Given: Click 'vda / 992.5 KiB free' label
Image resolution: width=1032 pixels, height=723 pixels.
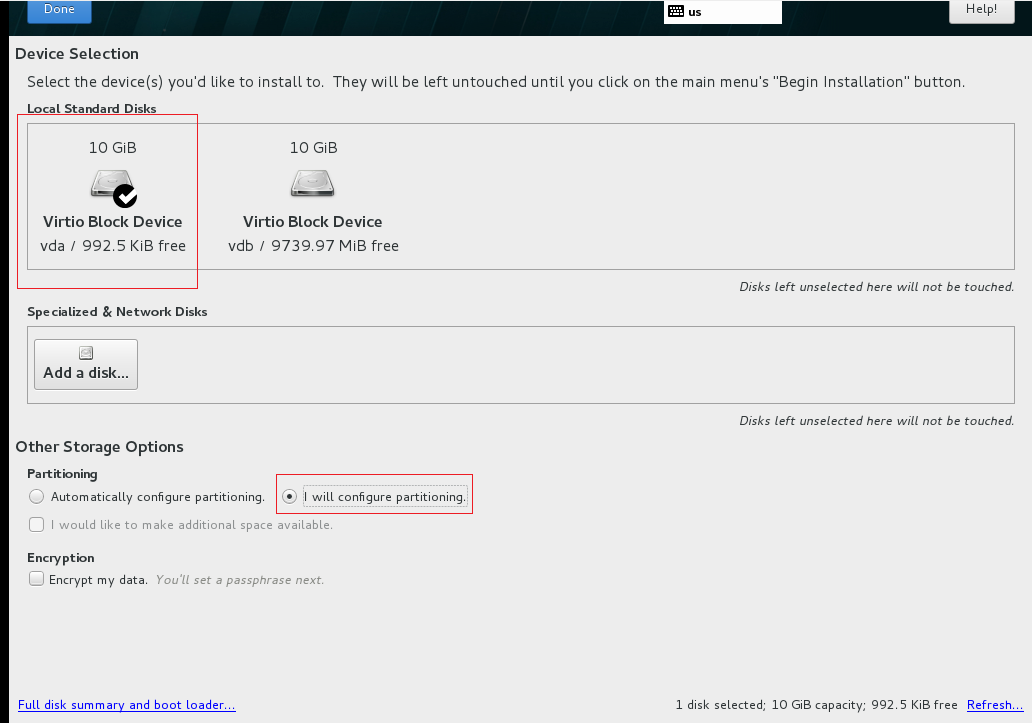Looking at the screenshot, I should click(x=113, y=246).
